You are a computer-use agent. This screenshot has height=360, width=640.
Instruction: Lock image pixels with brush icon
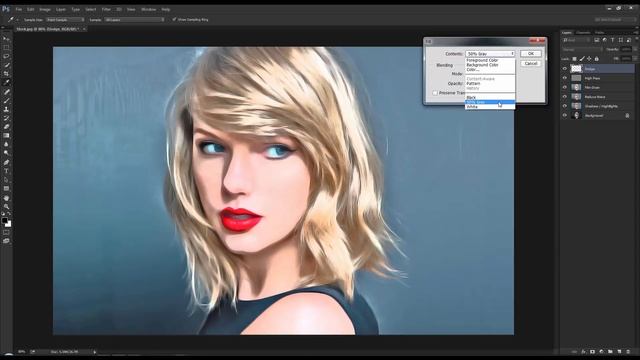pyautogui.click(x=582, y=59)
